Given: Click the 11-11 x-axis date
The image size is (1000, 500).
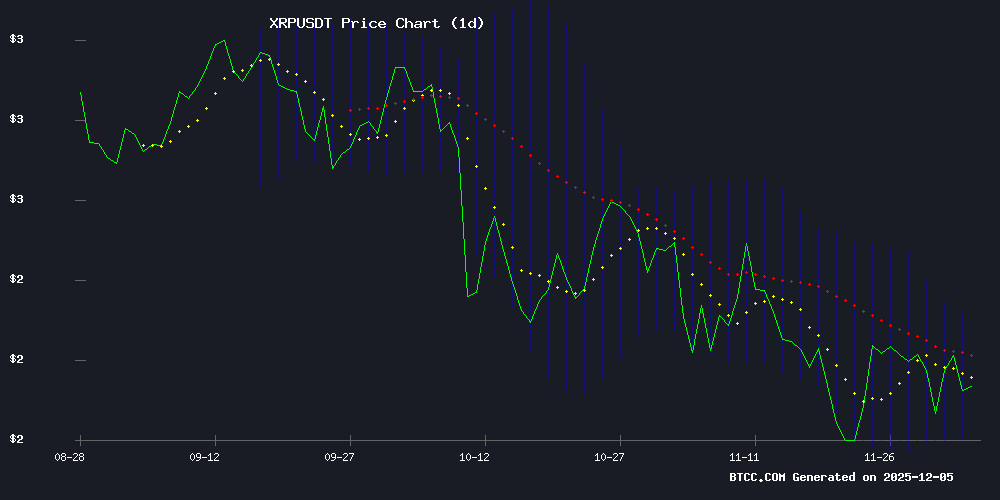Looking at the screenshot, I should coord(745,456).
